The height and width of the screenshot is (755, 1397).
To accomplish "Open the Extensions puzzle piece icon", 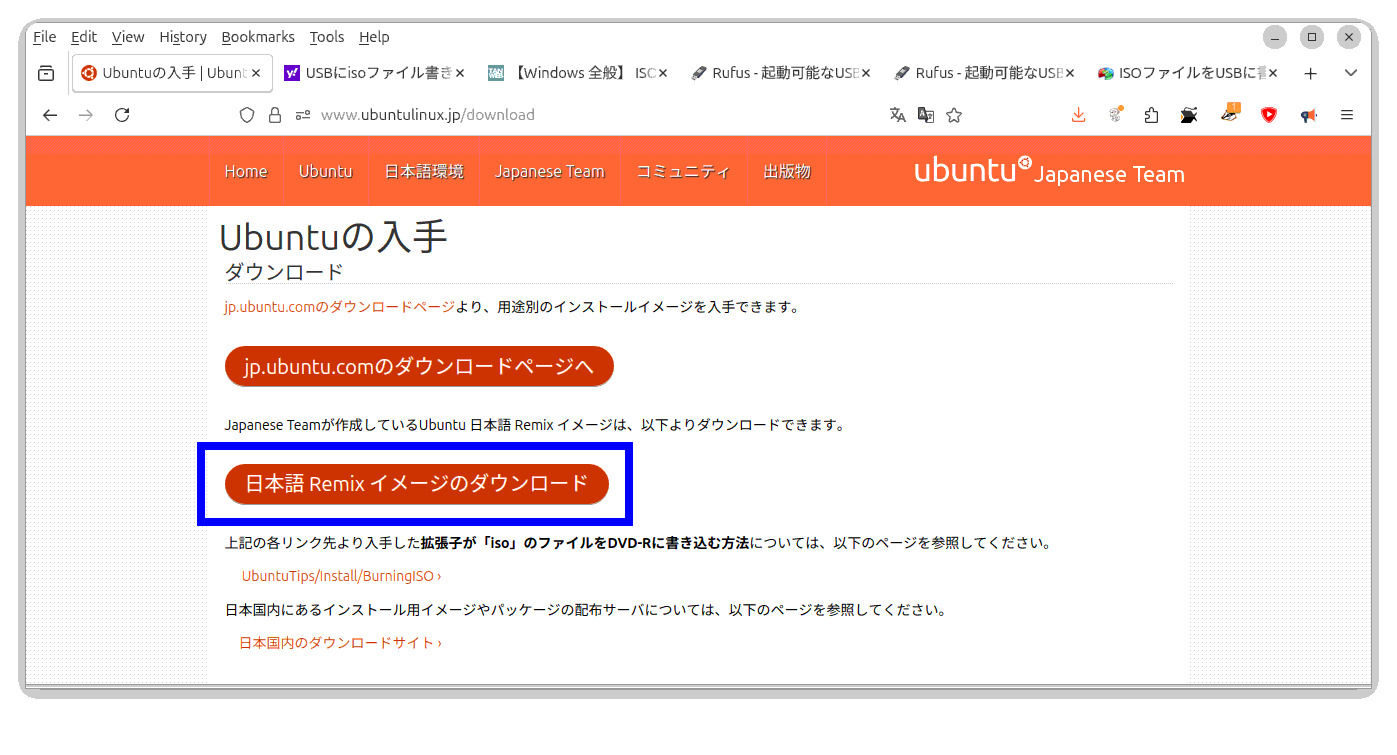I will click(1151, 115).
